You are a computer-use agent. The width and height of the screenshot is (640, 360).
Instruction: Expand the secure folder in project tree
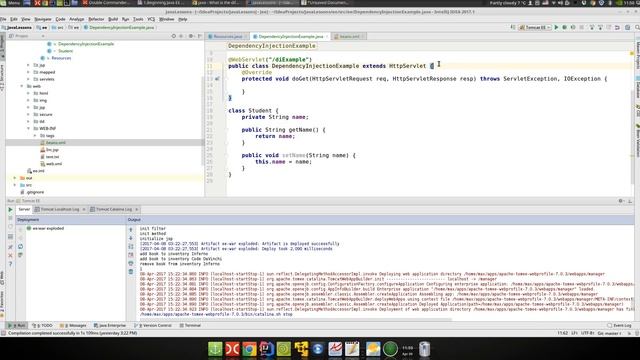(29, 114)
